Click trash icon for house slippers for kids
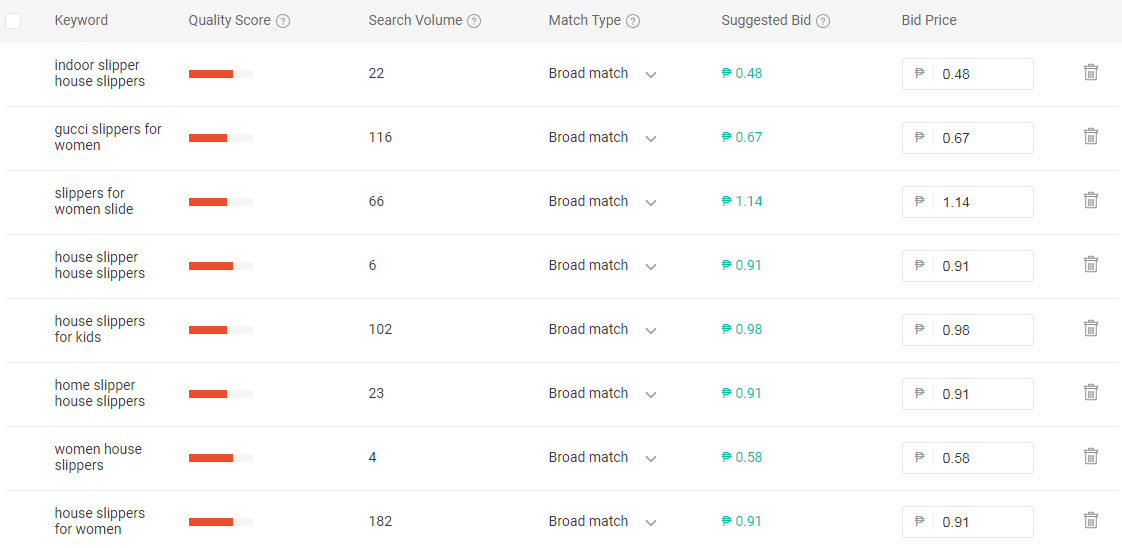Screen dimensions: 1122x548 pos(1091,328)
